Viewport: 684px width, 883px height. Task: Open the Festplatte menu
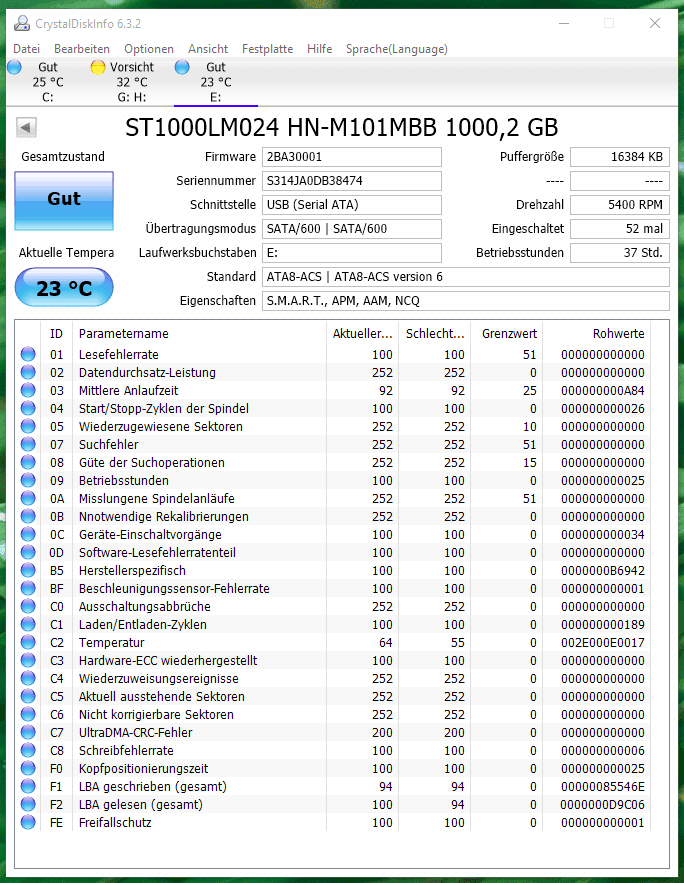tap(267, 49)
